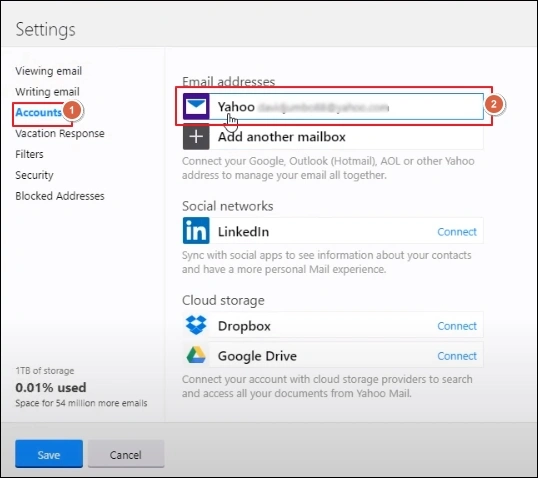The width and height of the screenshot is (538, 478).
Task: Connect the Google Drive account
Action: [x=457, y=356]
